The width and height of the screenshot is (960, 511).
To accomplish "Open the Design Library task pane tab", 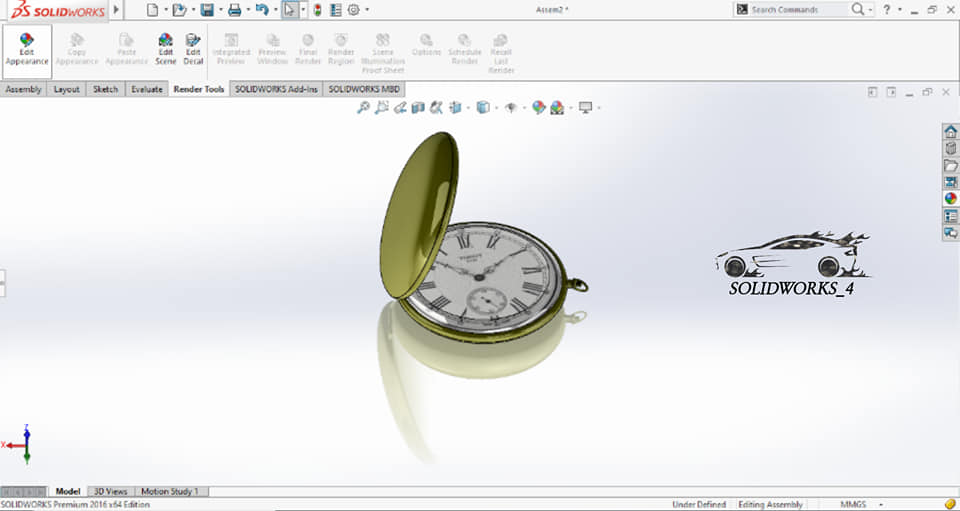I will [950, 148].
